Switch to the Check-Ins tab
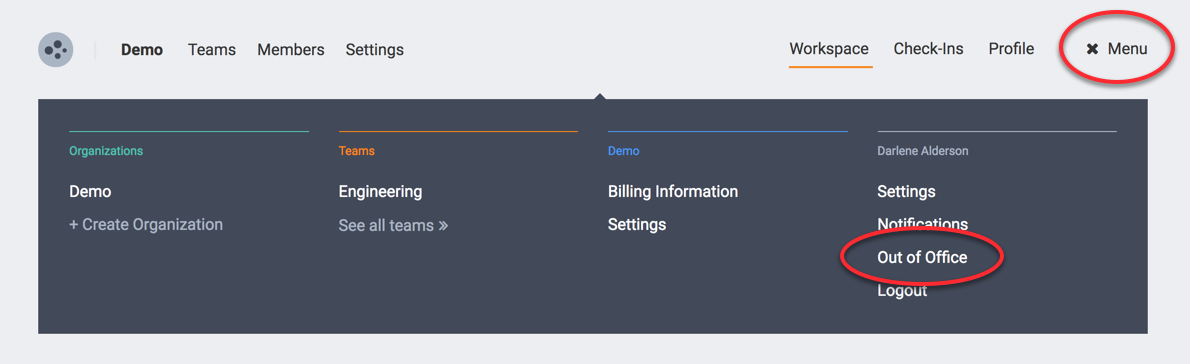1190x364 pixels. (928, 49)
